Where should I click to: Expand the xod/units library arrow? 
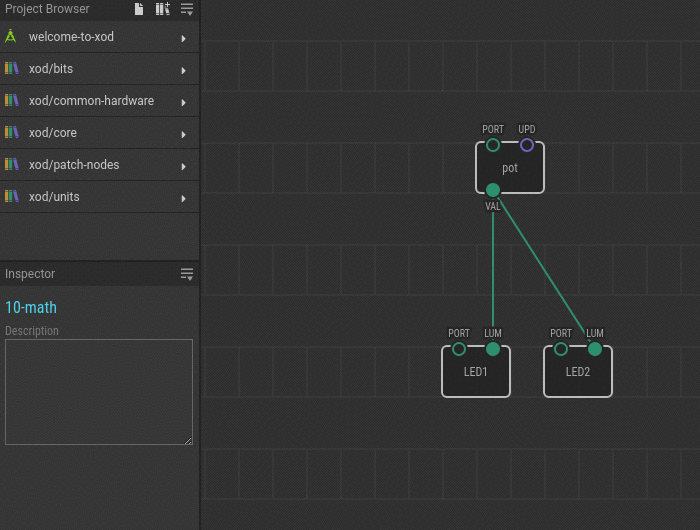click(184, 198)
